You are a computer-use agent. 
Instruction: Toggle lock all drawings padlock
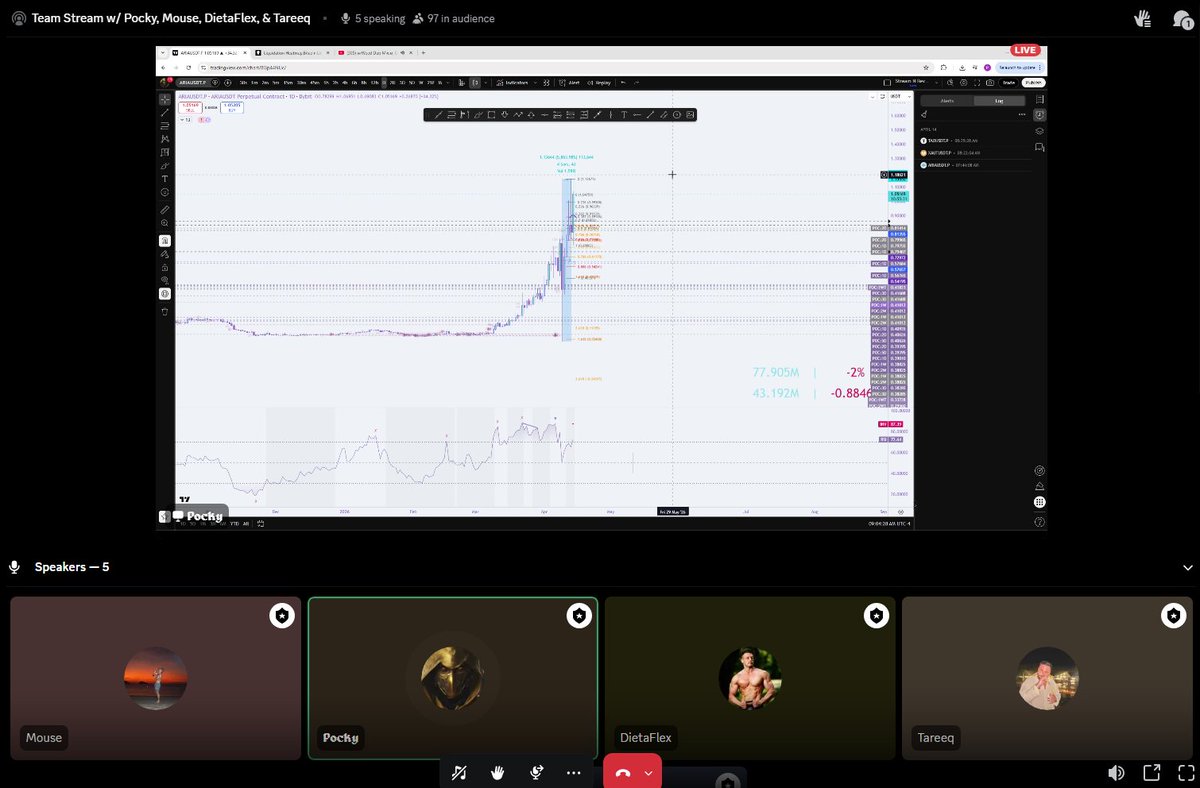pos(164,267)
